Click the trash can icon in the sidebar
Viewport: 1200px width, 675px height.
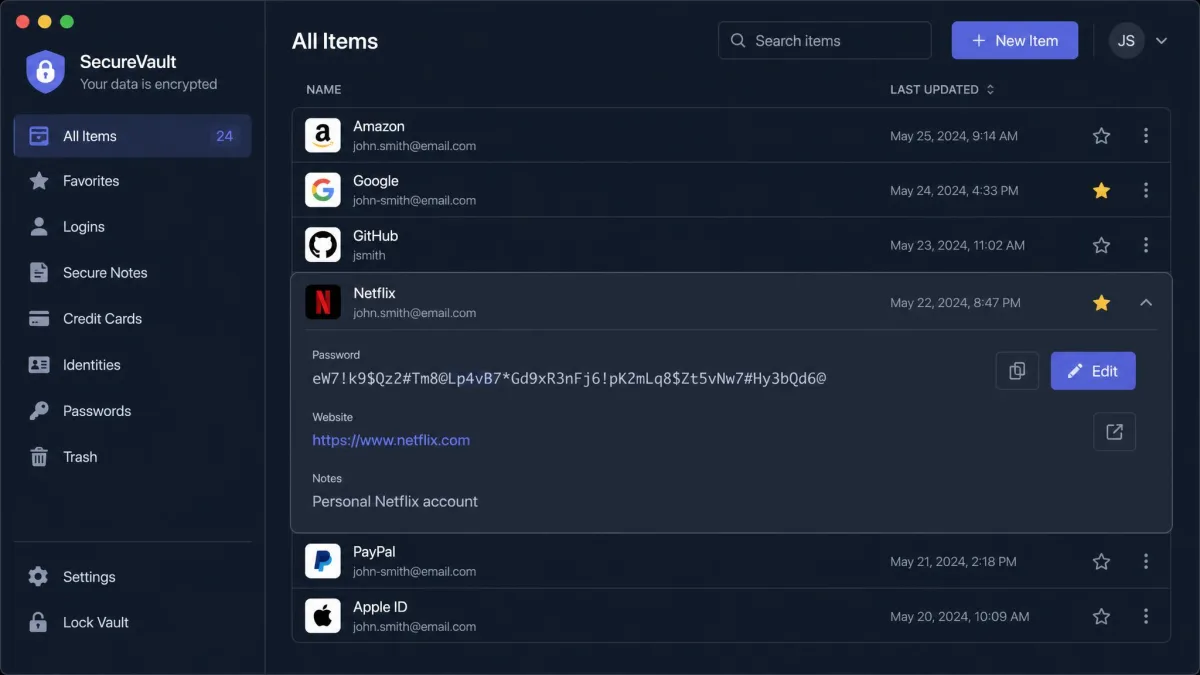(x=39, y=457)
